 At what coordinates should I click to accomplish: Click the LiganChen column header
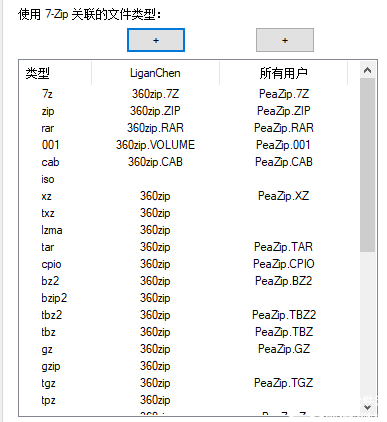point(155,73)
